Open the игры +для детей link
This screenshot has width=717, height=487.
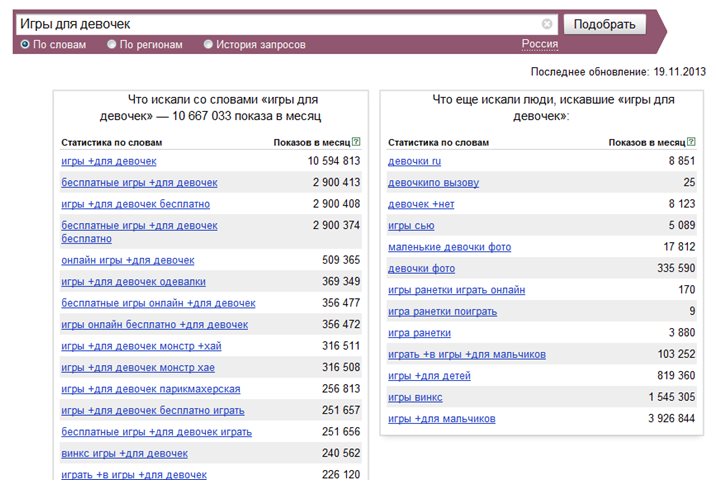click(429, 376)
